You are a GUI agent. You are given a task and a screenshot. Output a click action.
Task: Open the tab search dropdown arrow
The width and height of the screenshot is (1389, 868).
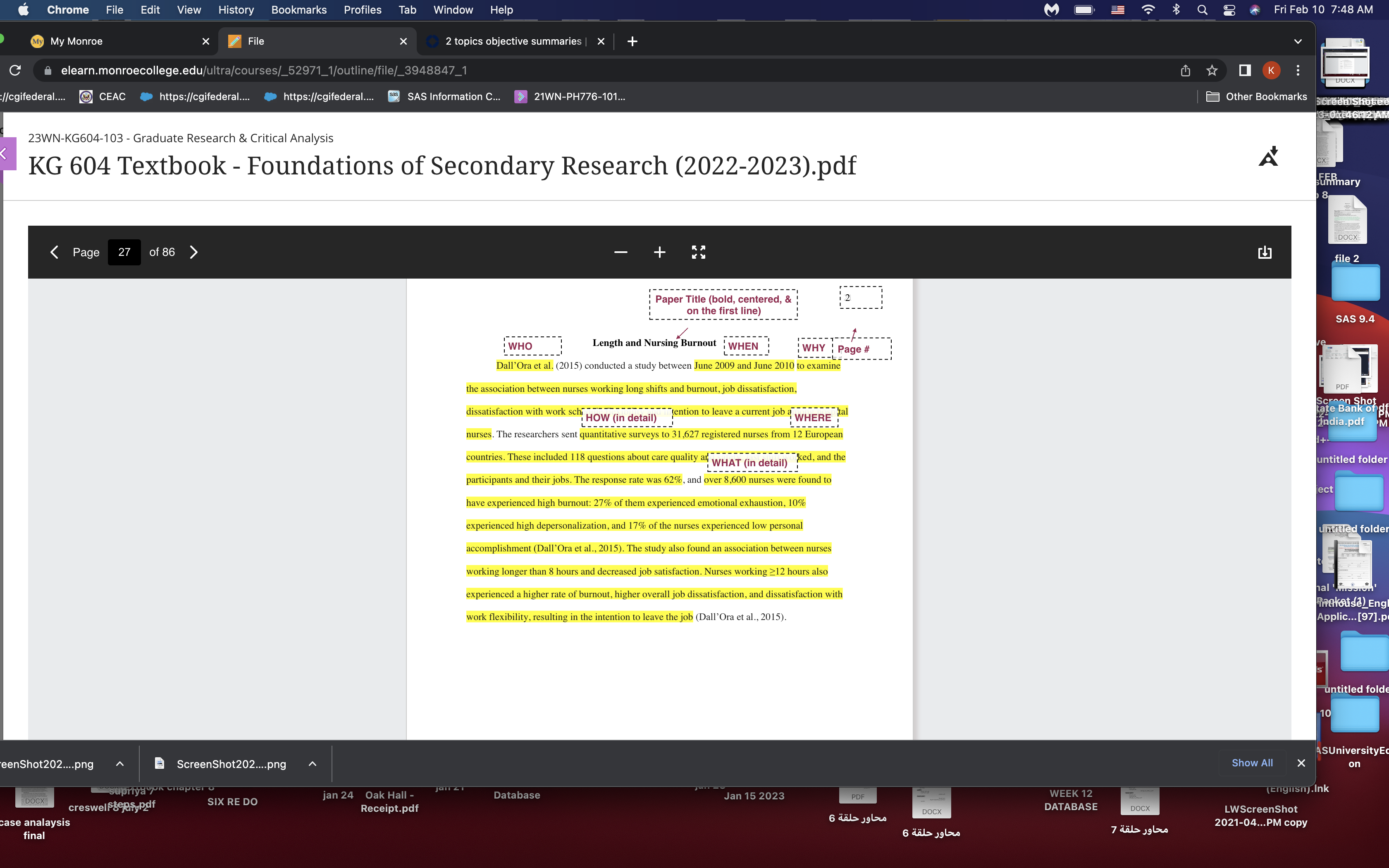pyautogui.click(x=1298, y=41)
